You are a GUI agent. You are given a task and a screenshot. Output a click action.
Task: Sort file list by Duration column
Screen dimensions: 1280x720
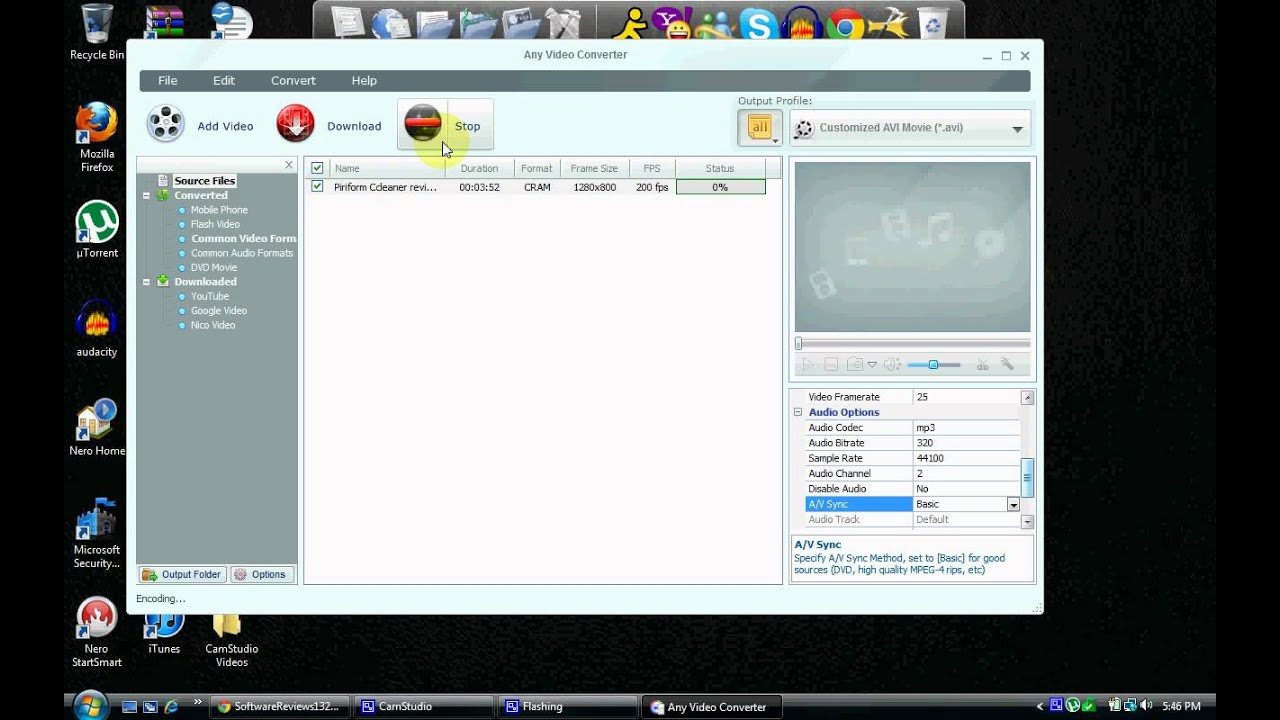coord(480,168)
